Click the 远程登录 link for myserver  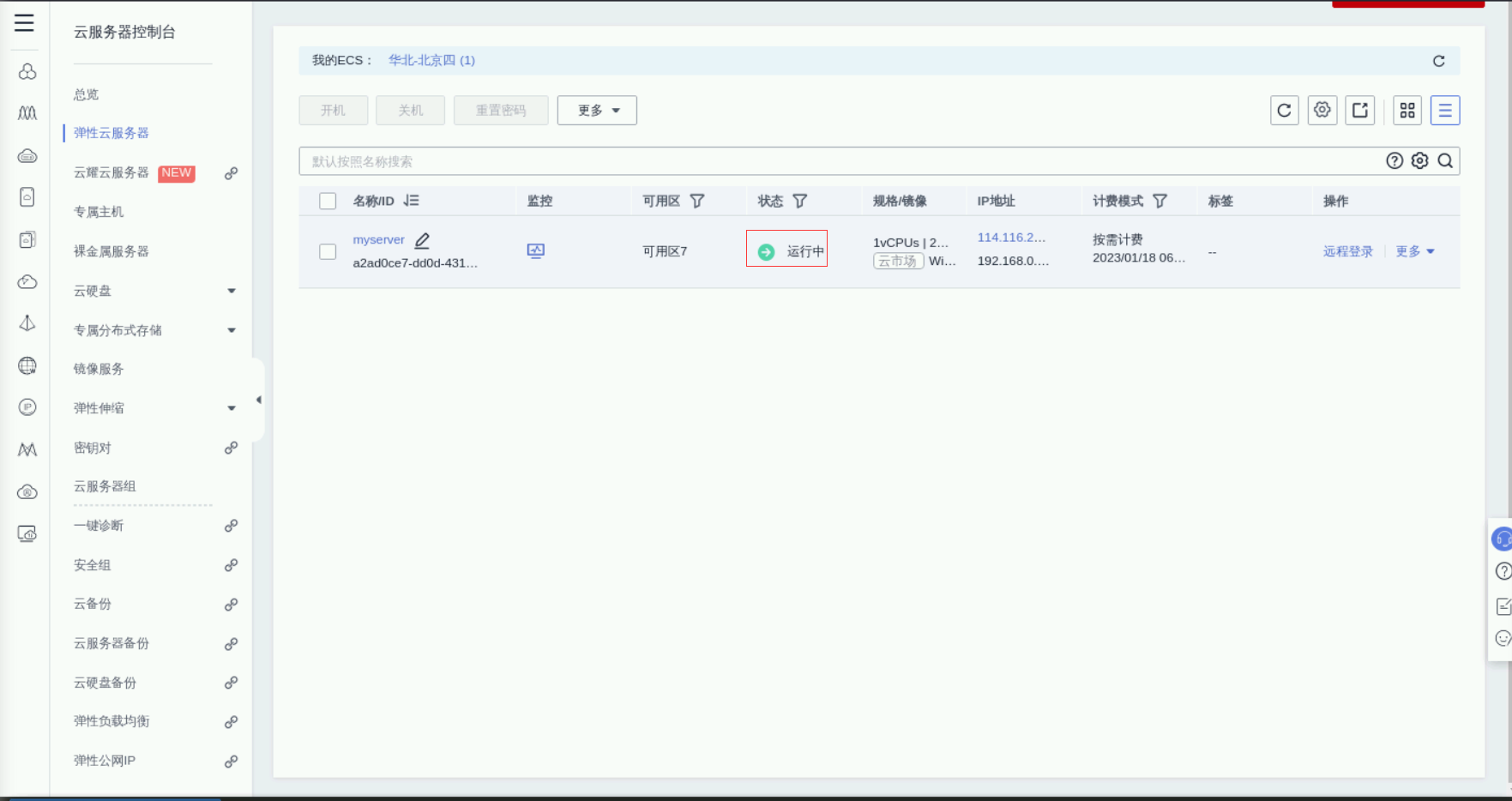1348,251
